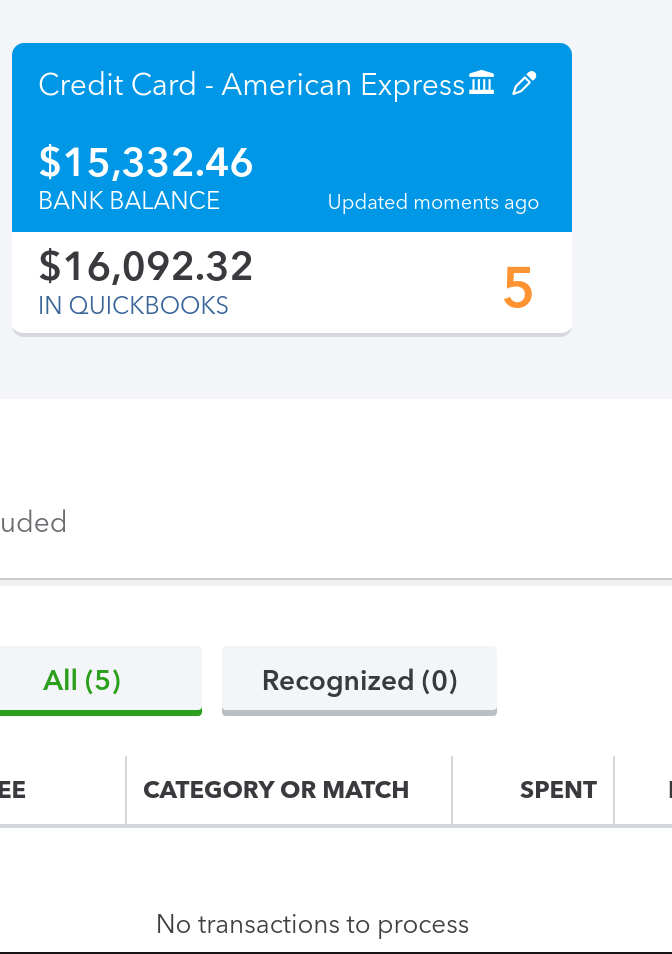
Task: Click the No transactions to process message
Action: point(312,924)
